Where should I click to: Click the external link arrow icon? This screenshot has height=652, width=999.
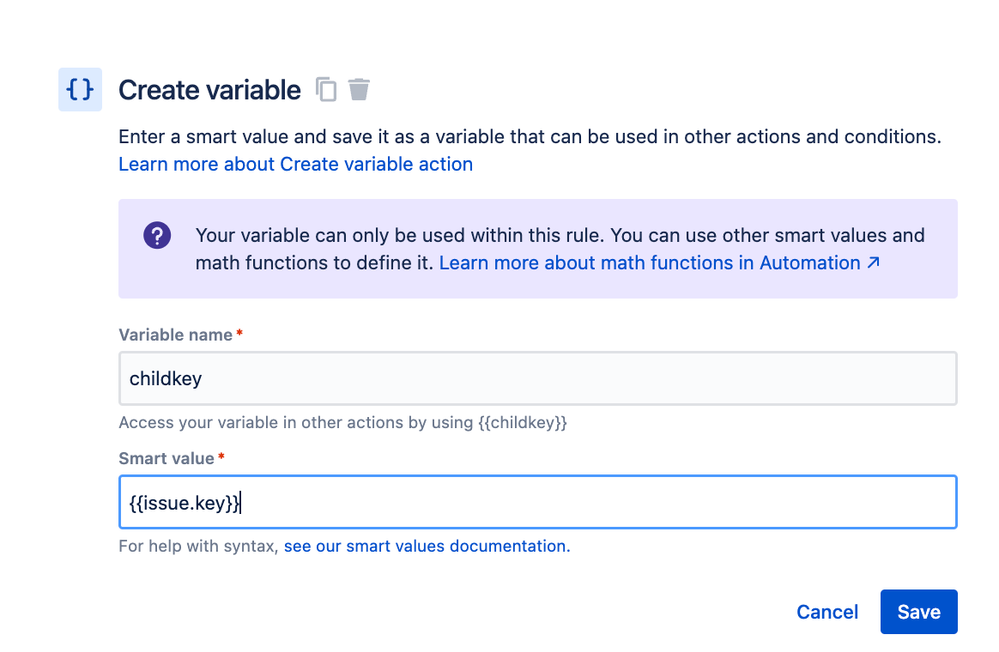873,263
